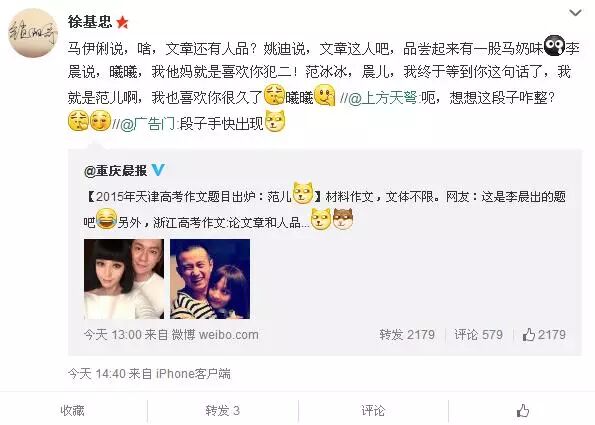Open the 徐基忠 username link

coord(90,22)
